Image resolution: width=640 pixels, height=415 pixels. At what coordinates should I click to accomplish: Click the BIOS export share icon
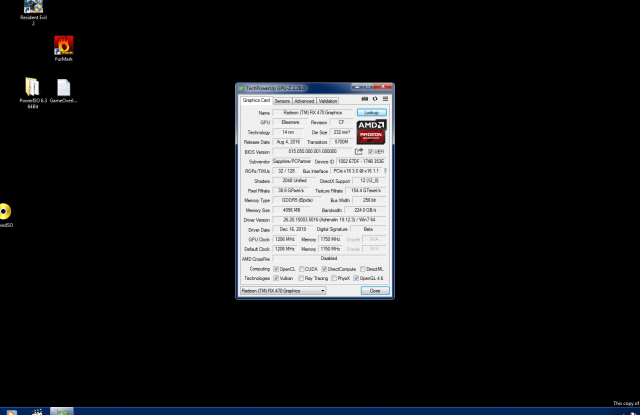click(359, 151)
